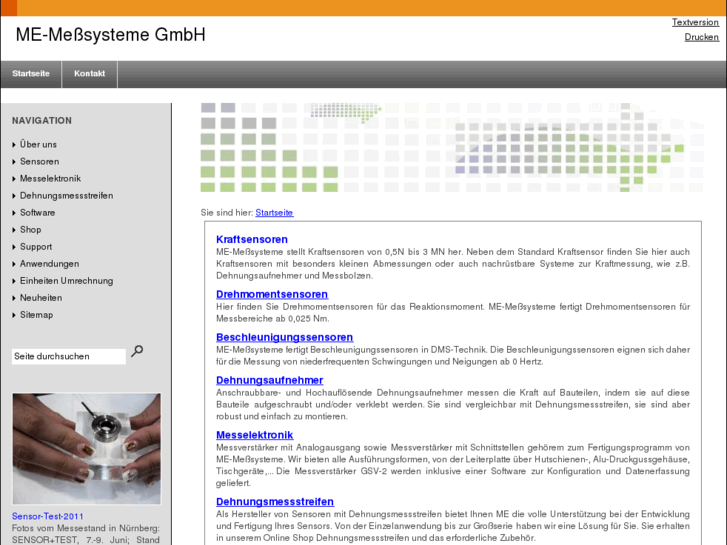Click the search magnifier icon

137,351
